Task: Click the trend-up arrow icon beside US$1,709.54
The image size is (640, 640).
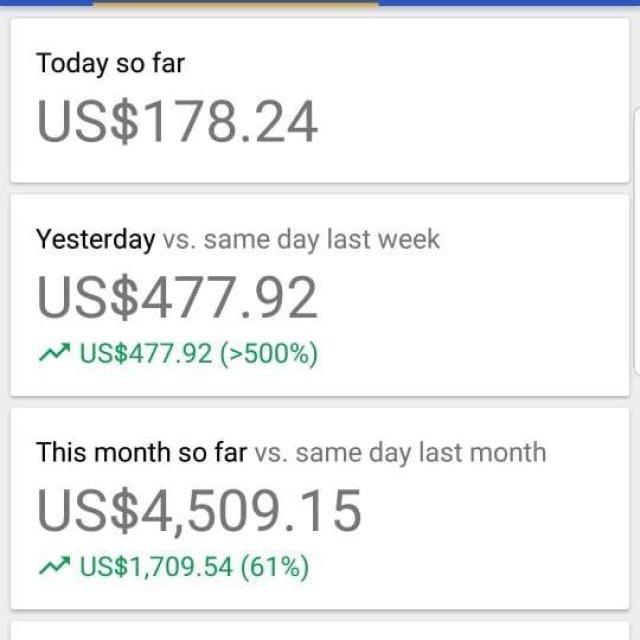Action: click(54, 566)
